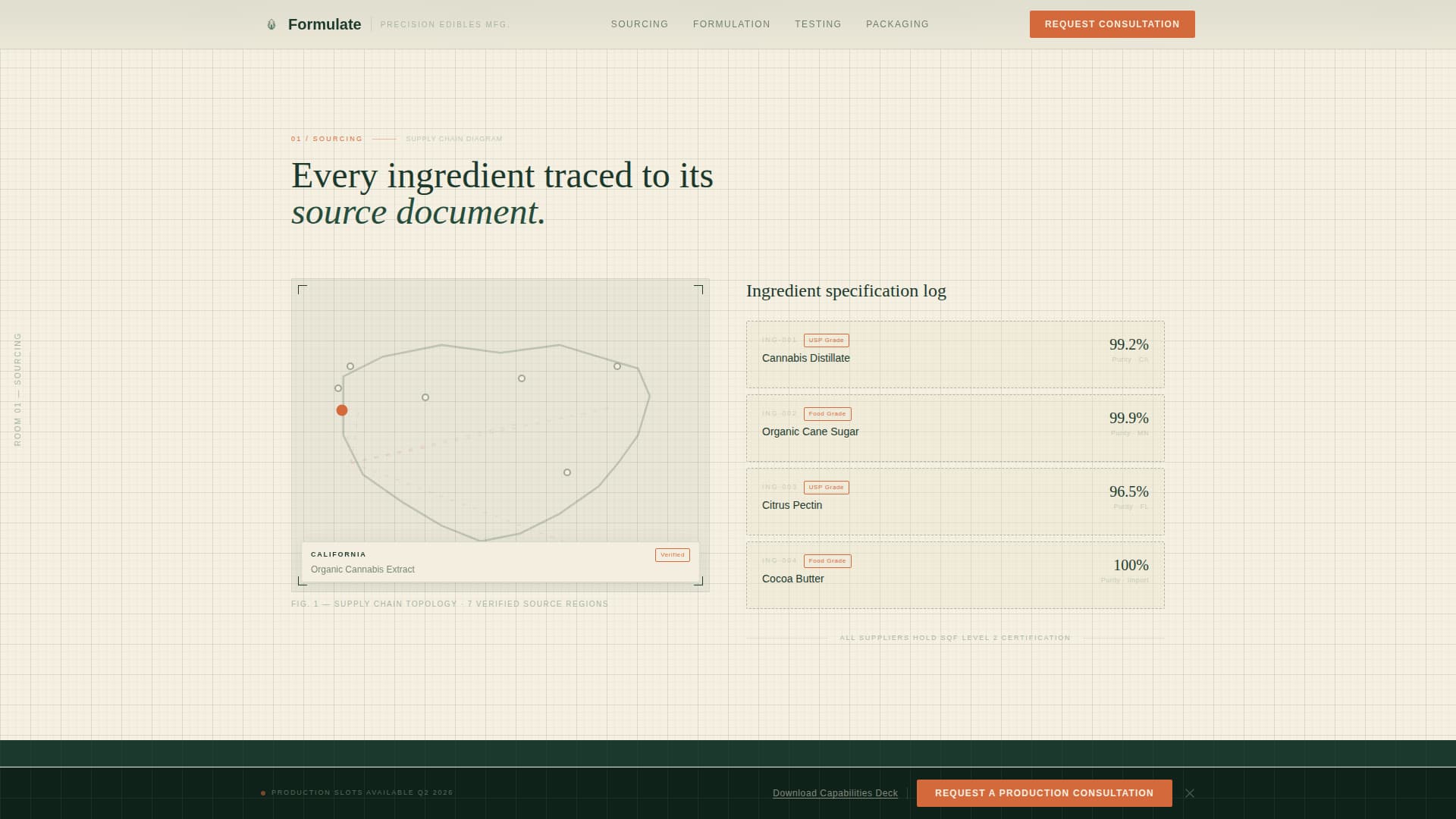Screen dimensions: 1456x819
Task: Click the Food Grade tag on Cocoa Butter
Action: pyautogui.click(x=827, y=561)
